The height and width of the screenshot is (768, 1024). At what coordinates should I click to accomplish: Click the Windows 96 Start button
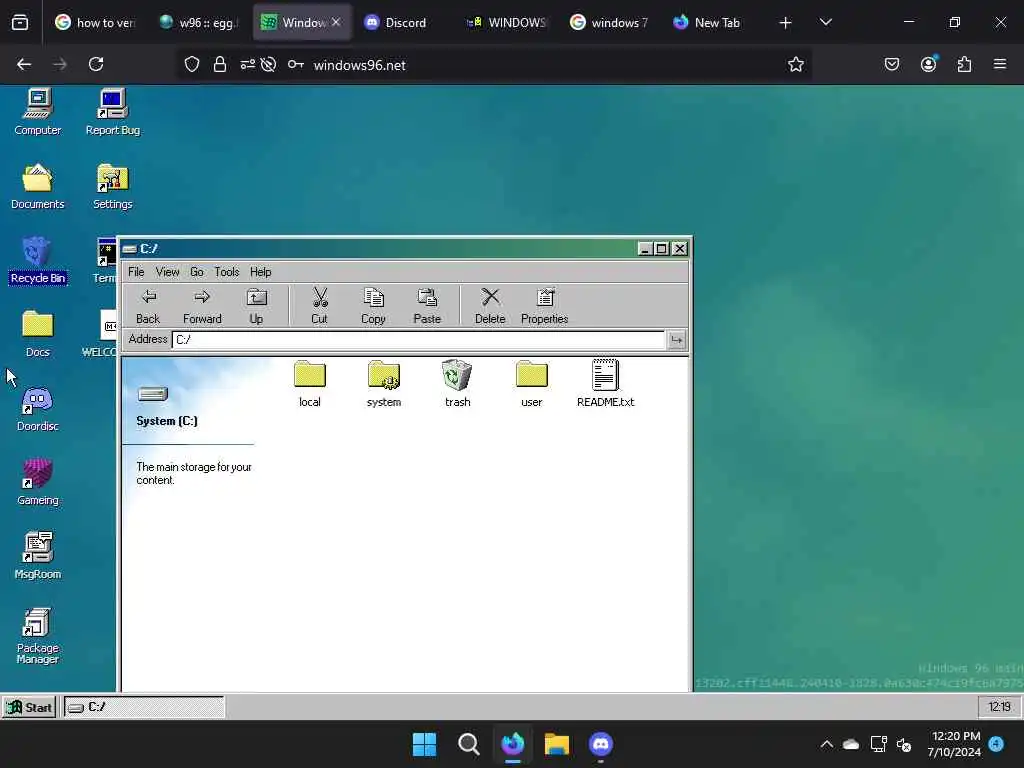pyautogui.click(x=29, y=707)
